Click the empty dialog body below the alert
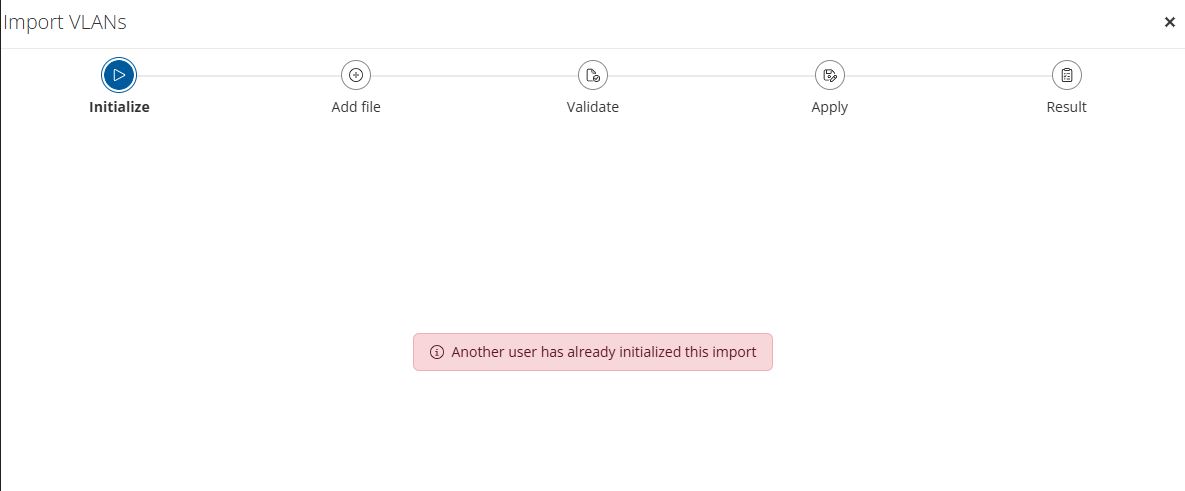 (x=592, y=431)
